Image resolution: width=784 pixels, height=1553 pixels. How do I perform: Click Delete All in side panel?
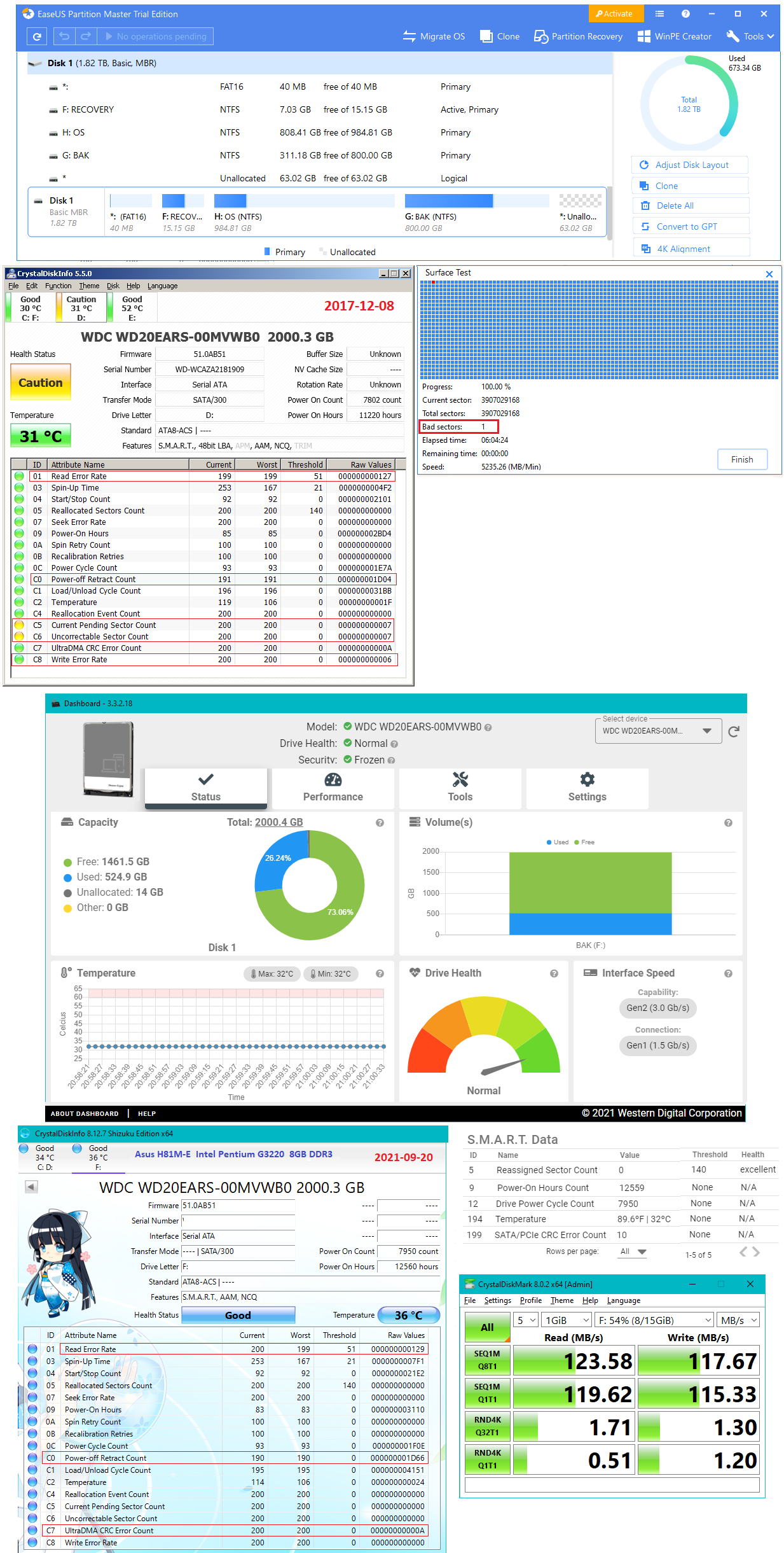coord(690,205)
